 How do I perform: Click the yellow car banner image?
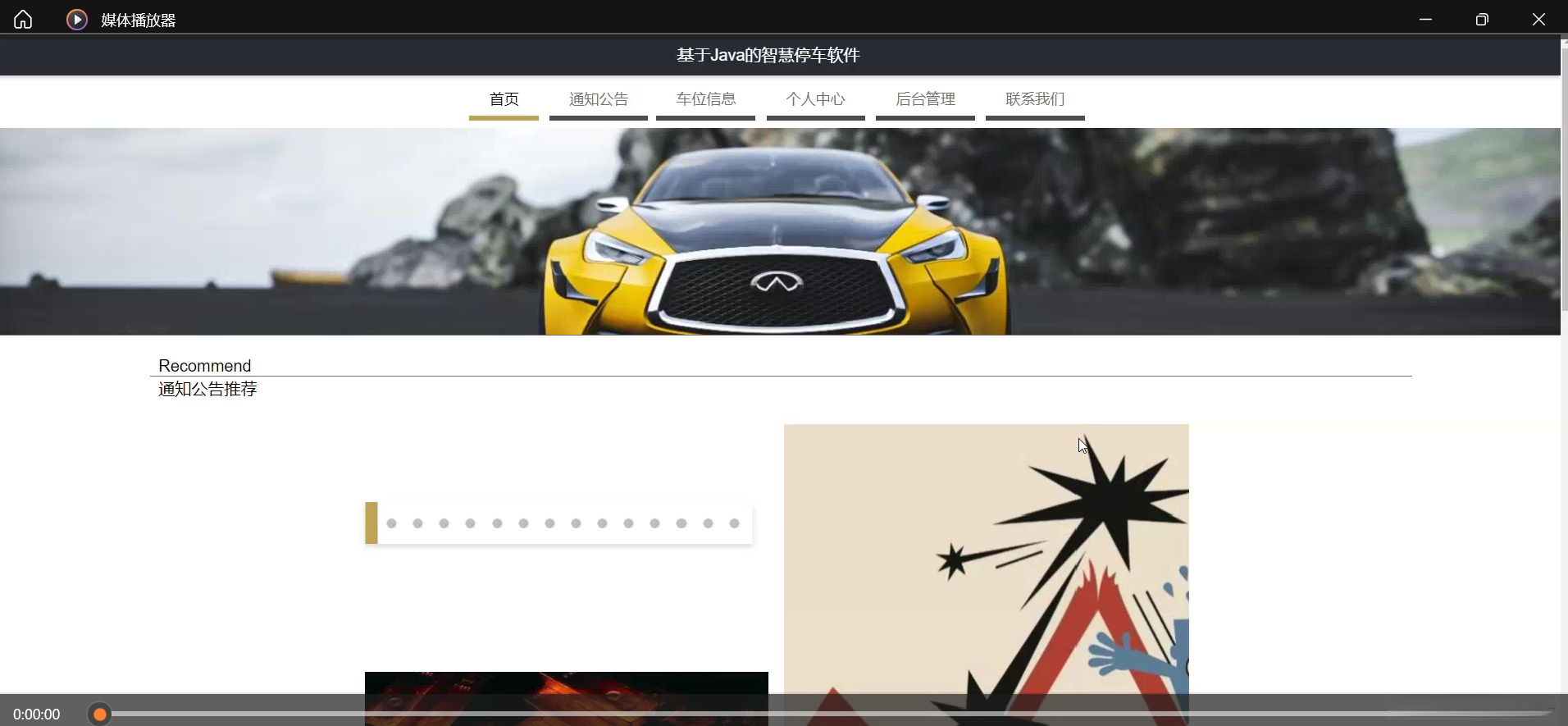coord(780,231)
